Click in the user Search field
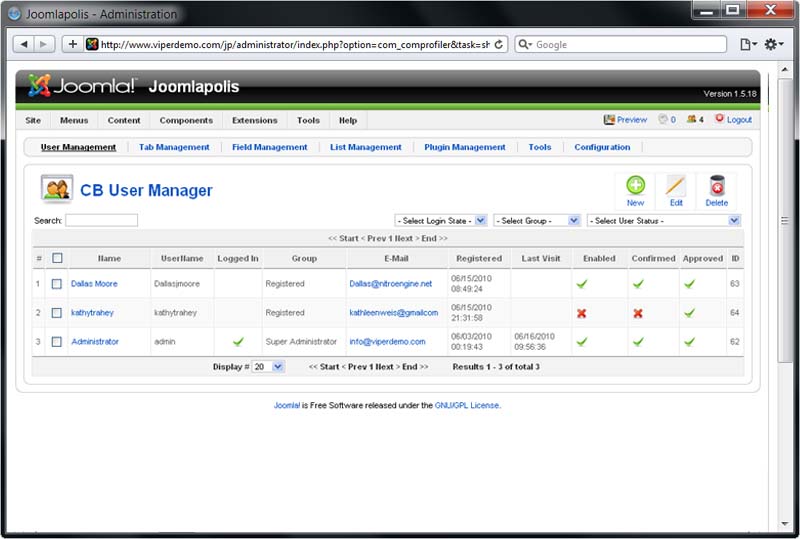This screenshot has height=539, width=800. pyautogui.click(x=102, y=220)
